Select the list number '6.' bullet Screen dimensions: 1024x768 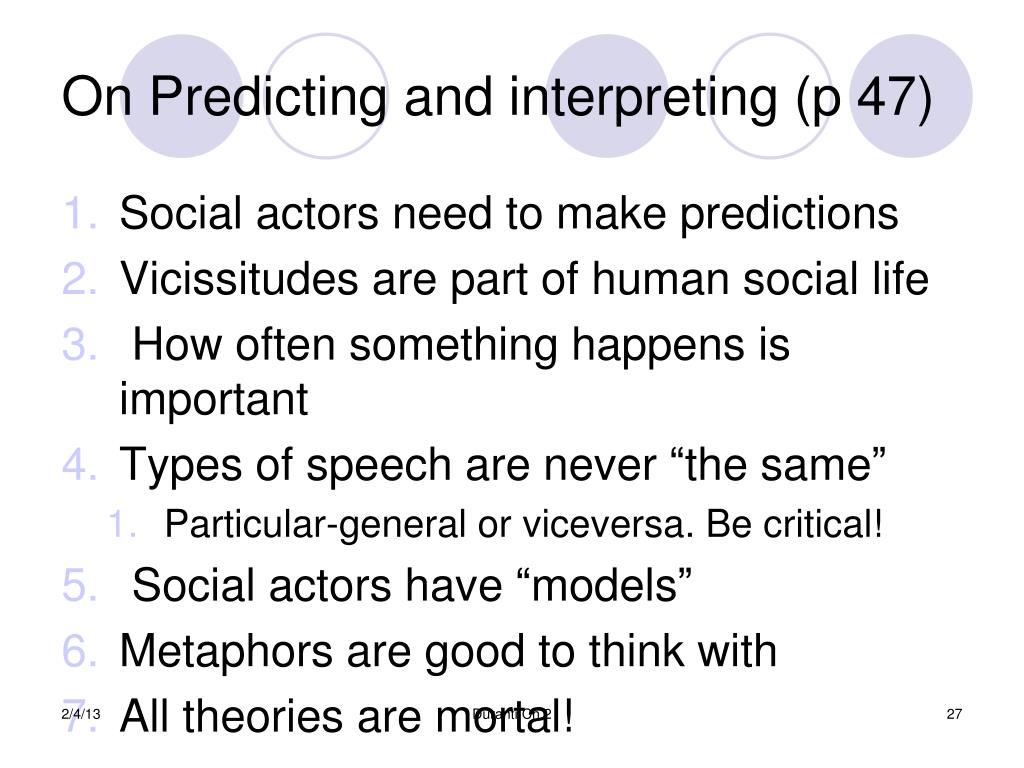[80, 650]
